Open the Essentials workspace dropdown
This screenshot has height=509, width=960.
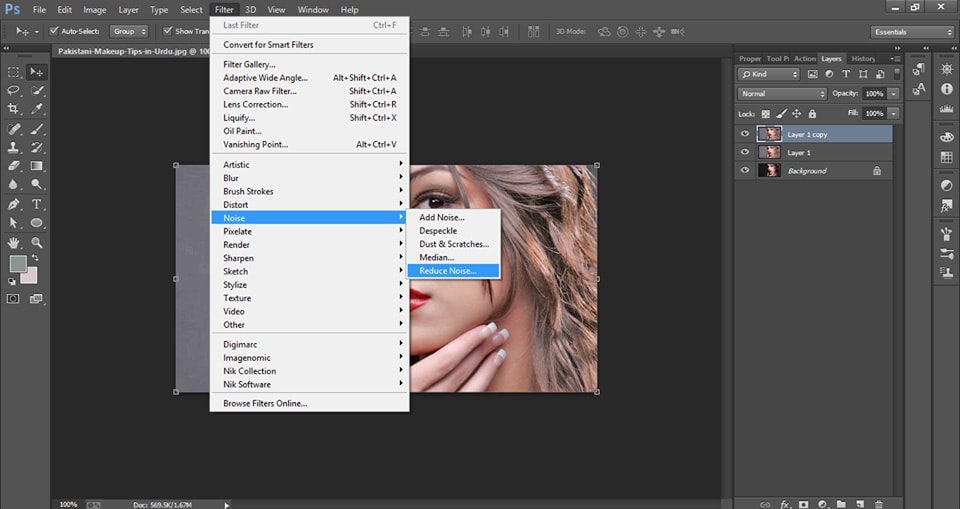912,32
